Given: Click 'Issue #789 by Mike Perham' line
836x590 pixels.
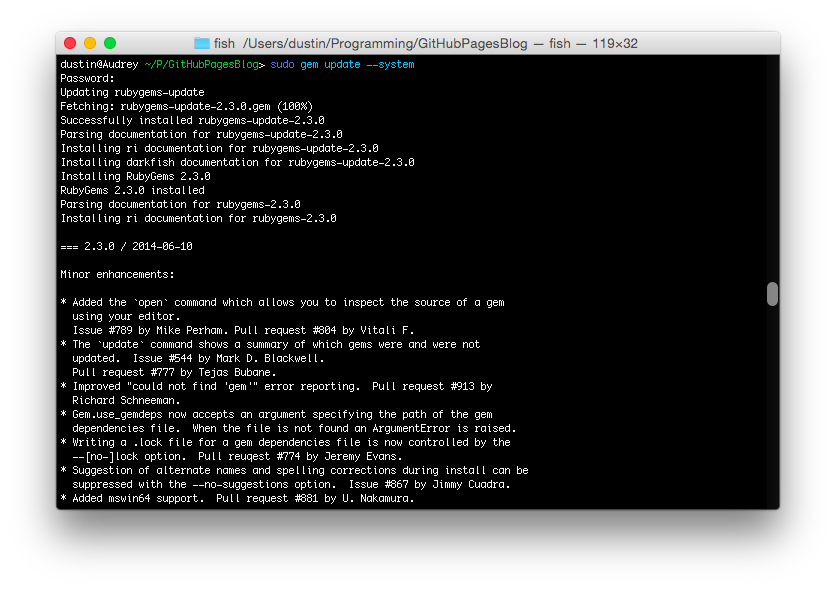Looking at the screenshot, I should point(243,330).
